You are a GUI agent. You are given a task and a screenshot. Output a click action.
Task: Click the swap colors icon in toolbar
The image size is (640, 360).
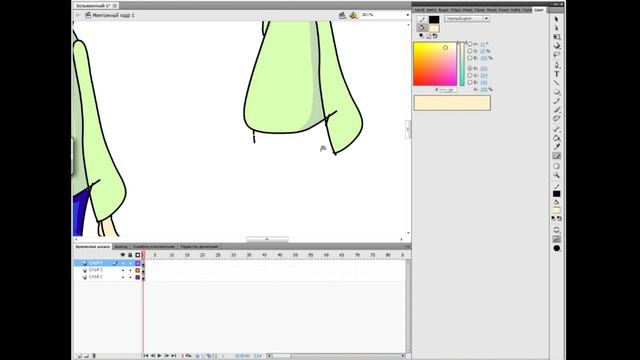click(x=559, y=219)
